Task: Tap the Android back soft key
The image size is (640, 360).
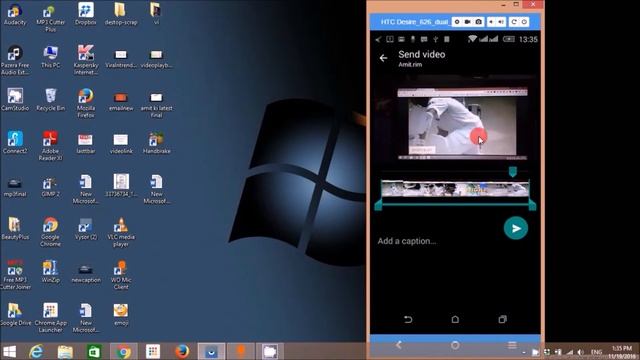Action: click(x=408, y=319)
